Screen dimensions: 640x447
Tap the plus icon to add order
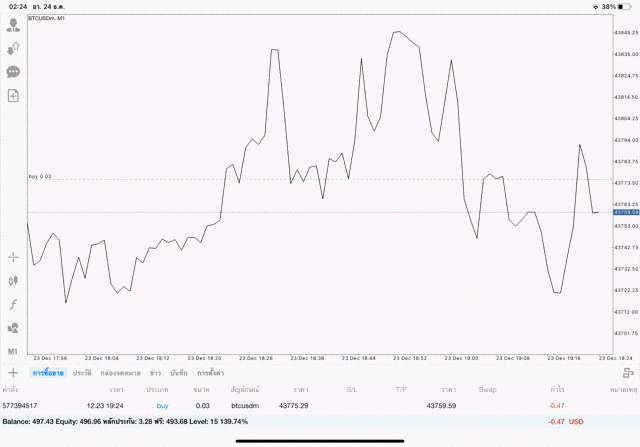(x=13, y=372)
